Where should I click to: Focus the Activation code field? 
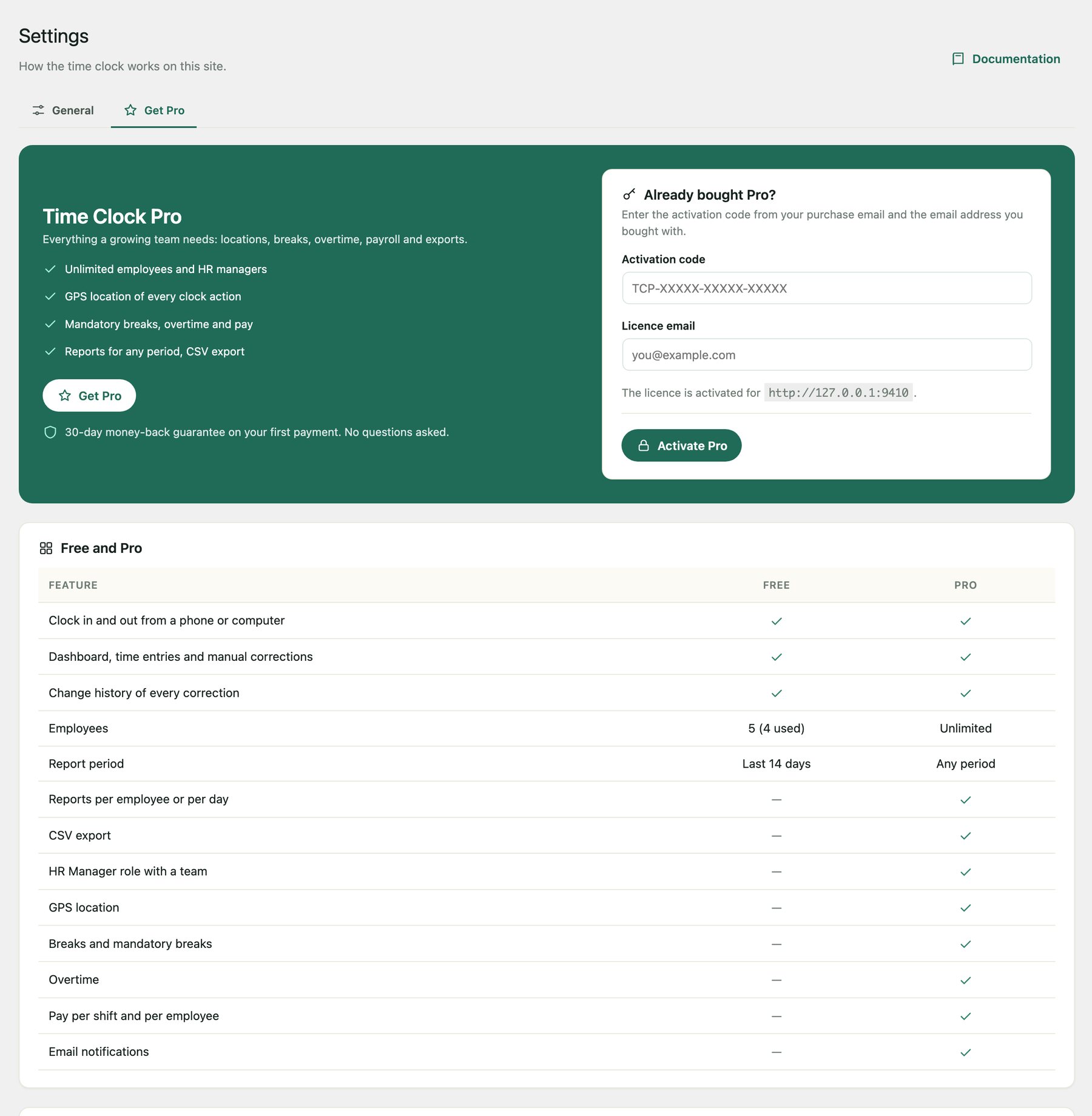pyautogui.click(x=826, y=288)
